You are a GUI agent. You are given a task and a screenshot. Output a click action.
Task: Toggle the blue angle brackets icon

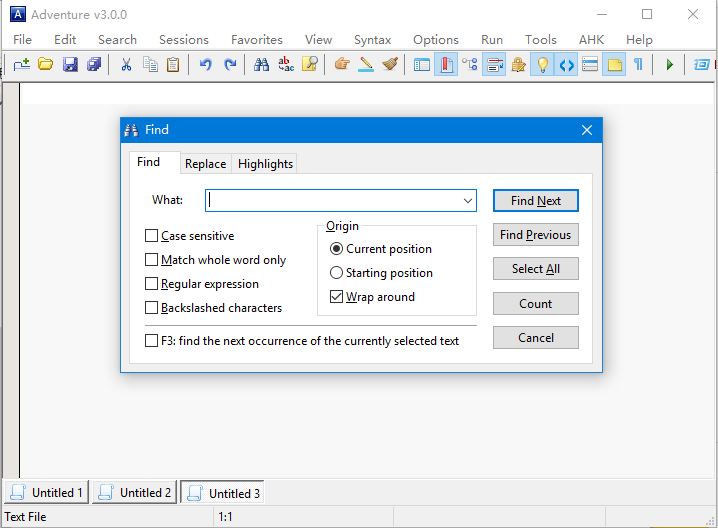566,65
